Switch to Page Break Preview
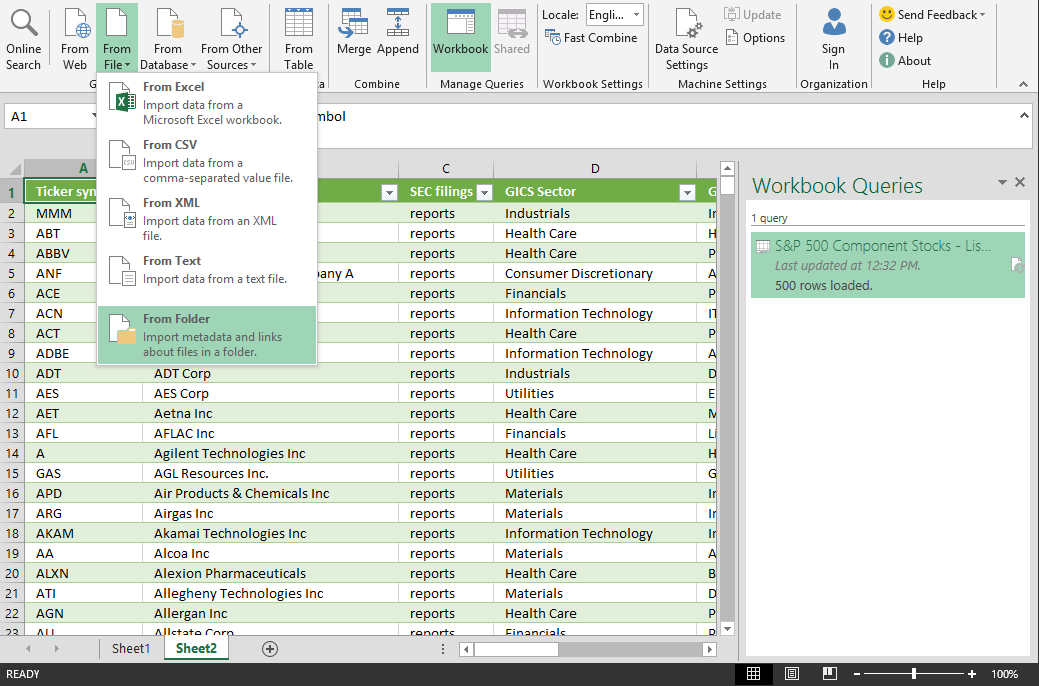This screenshot has width=1039, height=686. pyautogui.click(x=830, y=674)
